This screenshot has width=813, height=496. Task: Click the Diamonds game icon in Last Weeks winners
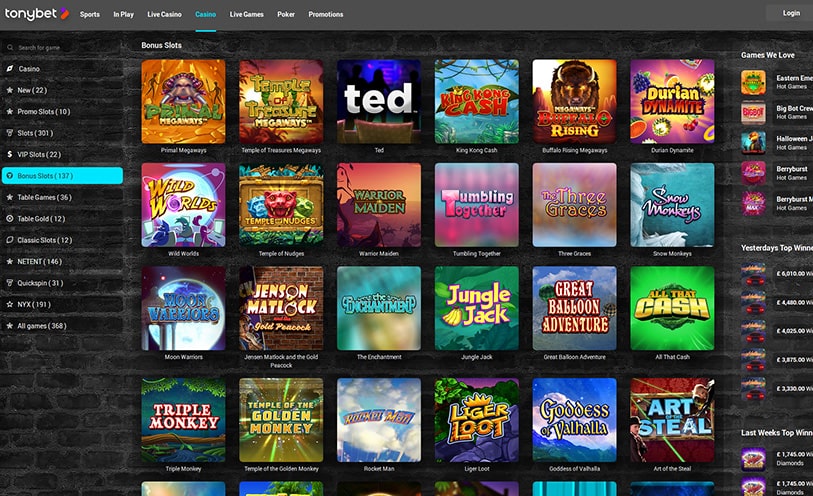coord(753,459)
